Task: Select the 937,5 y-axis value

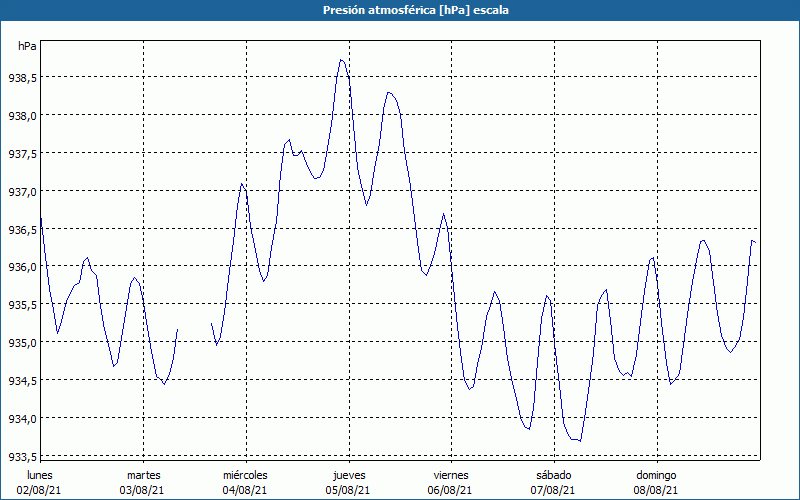Action: [22, 153]
